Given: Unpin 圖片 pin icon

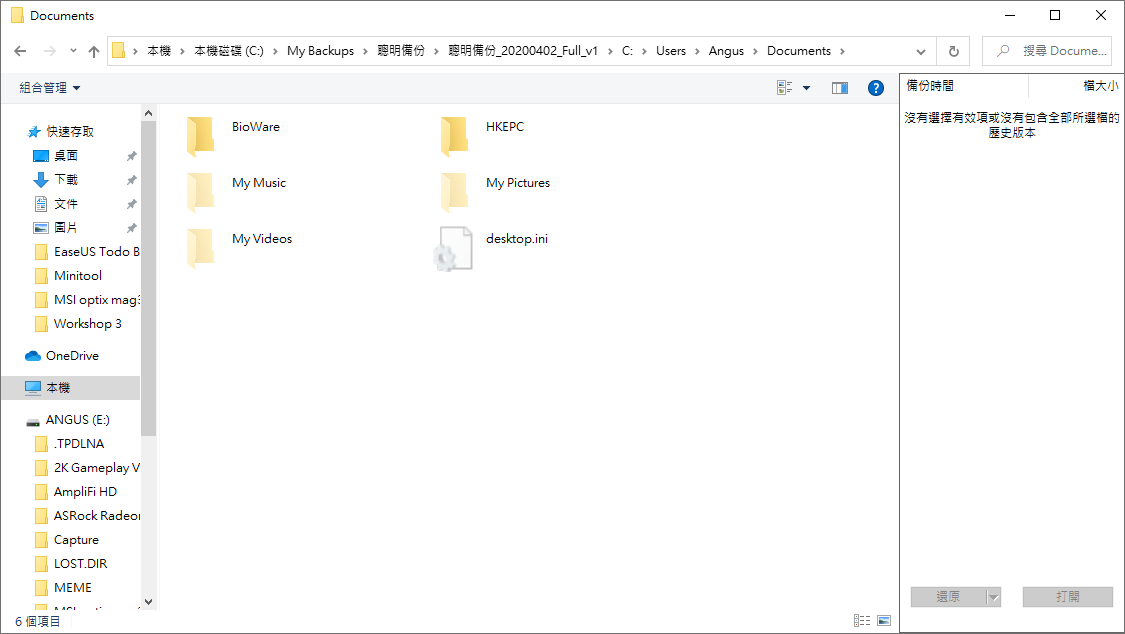Looking at the screenshot, I should (131, 228).
